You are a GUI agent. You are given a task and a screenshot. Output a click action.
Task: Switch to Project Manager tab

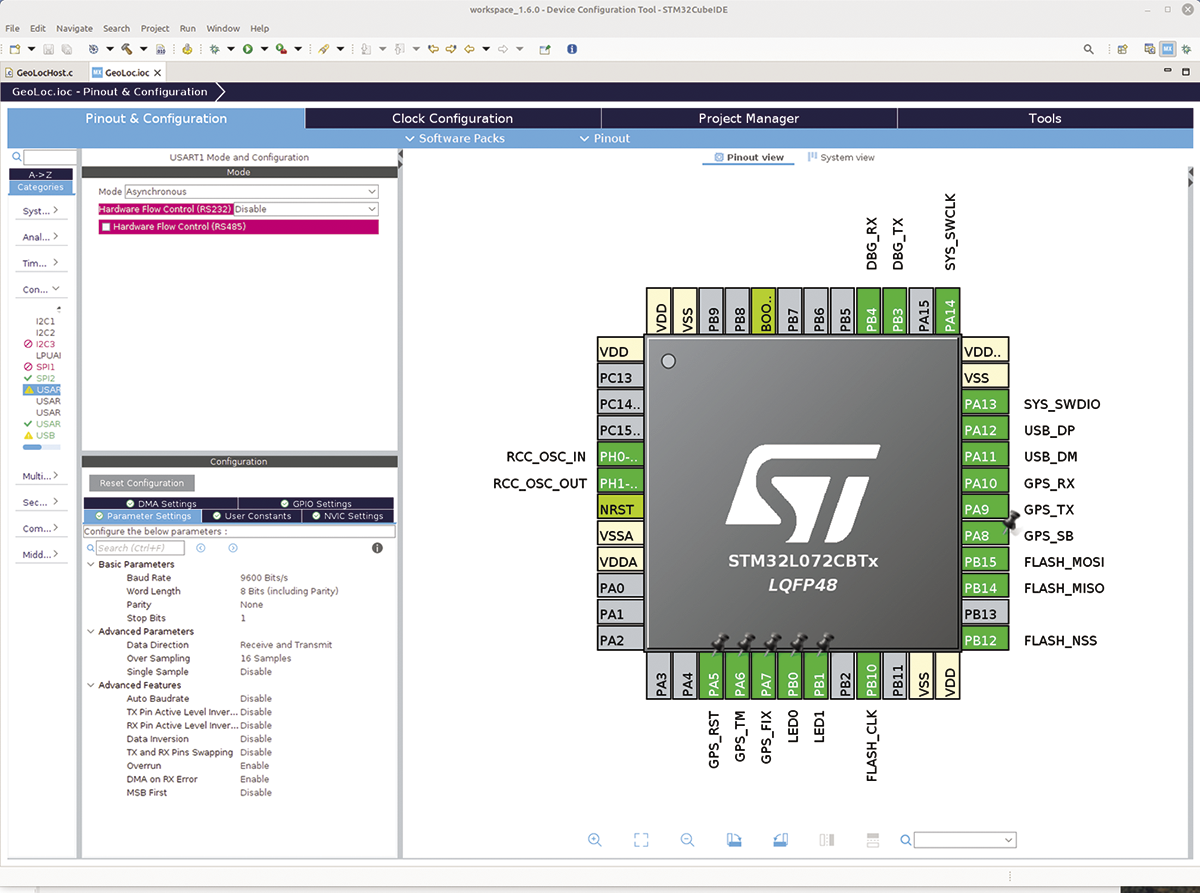click(x=748, y=118)
